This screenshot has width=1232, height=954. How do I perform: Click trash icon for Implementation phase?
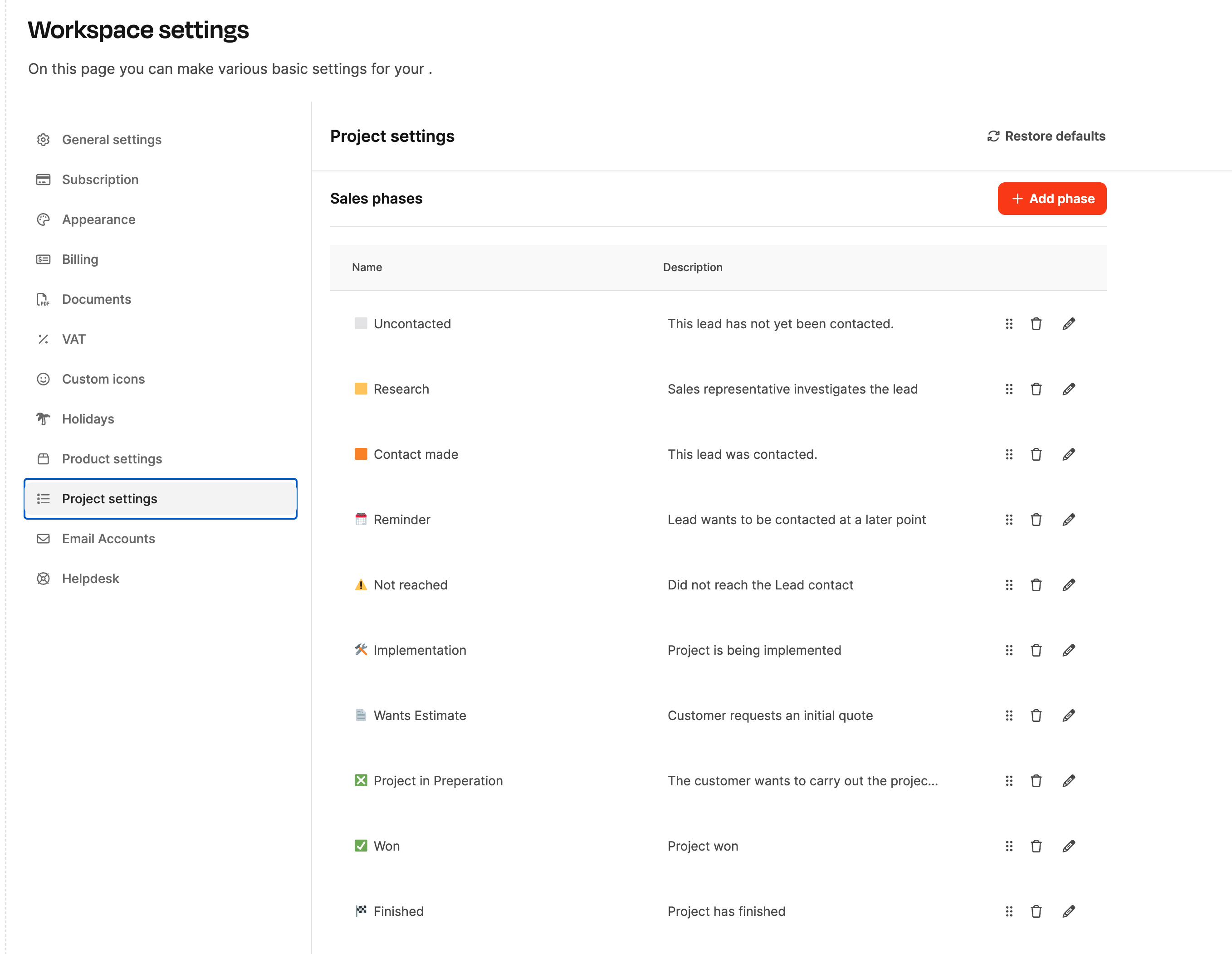click(1036, 650)
